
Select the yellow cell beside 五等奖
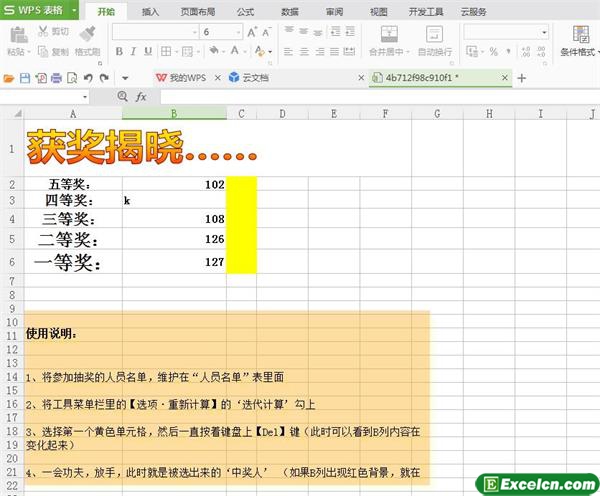pyautogui.click(x=241, y=184)
